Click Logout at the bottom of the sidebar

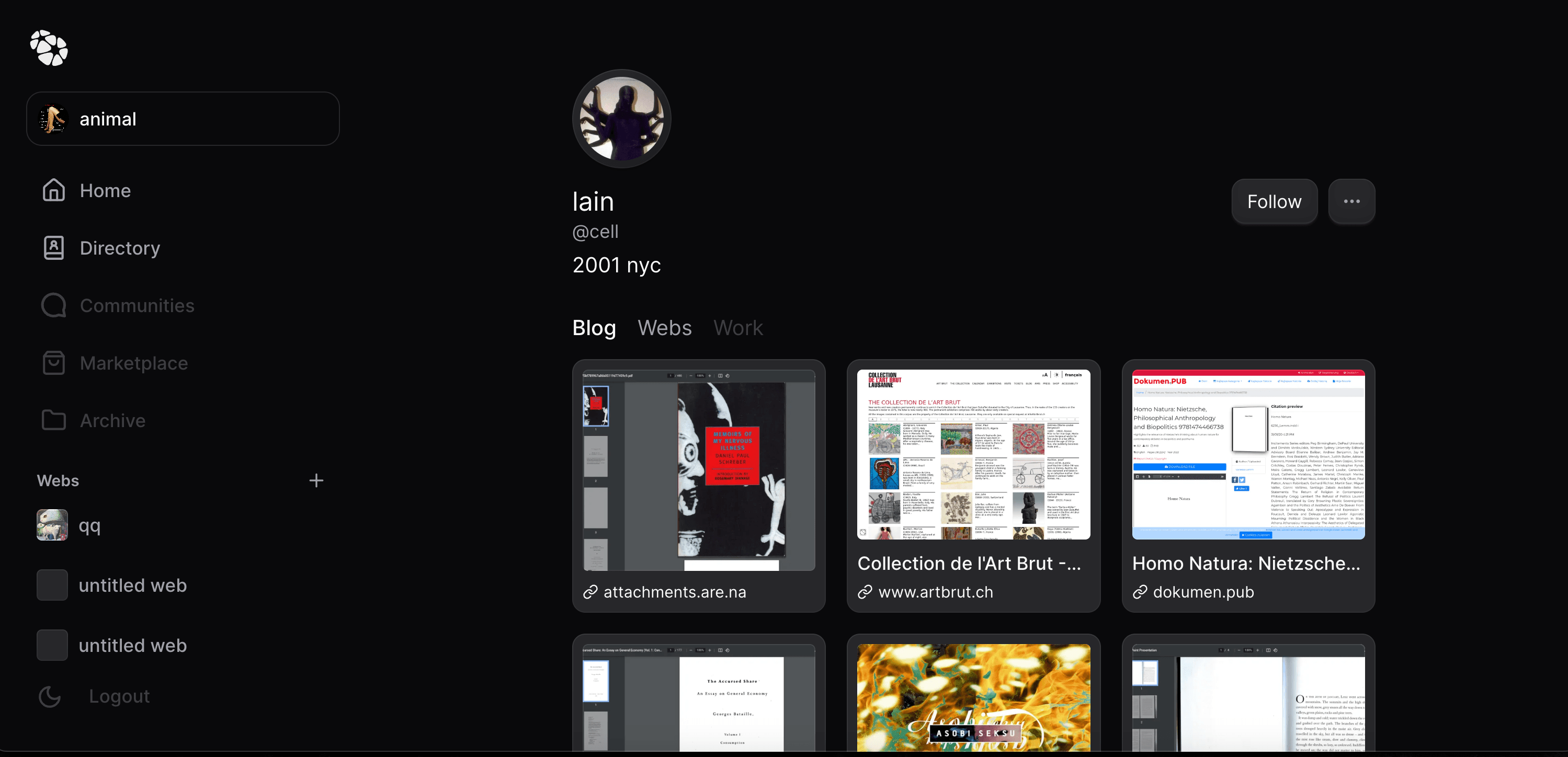click(x=119, y=696)
